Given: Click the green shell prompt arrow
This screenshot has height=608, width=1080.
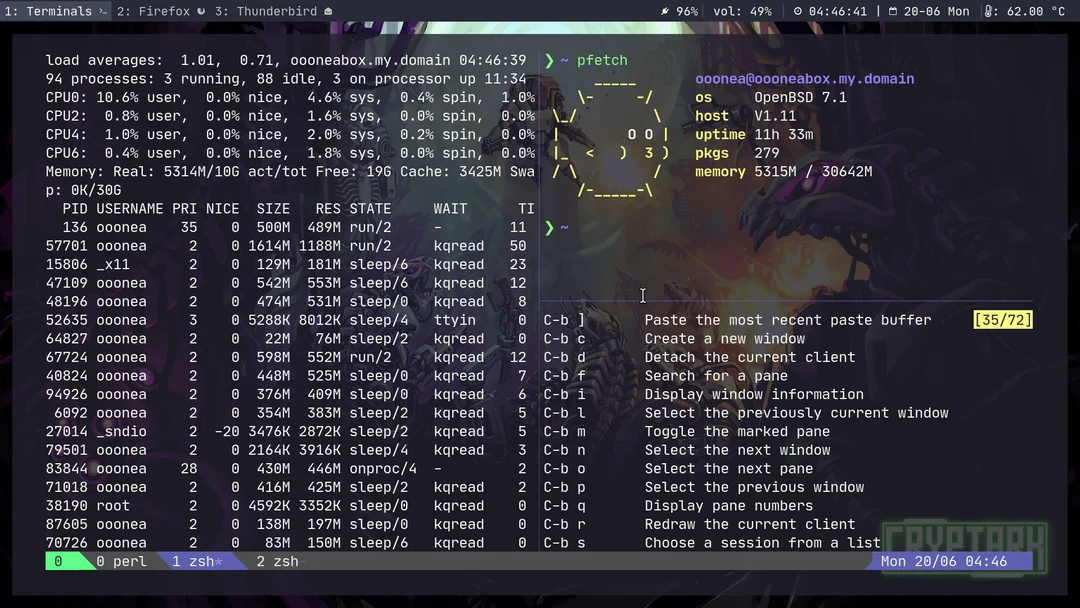Looking at the screenshot, I should point(548,227).
